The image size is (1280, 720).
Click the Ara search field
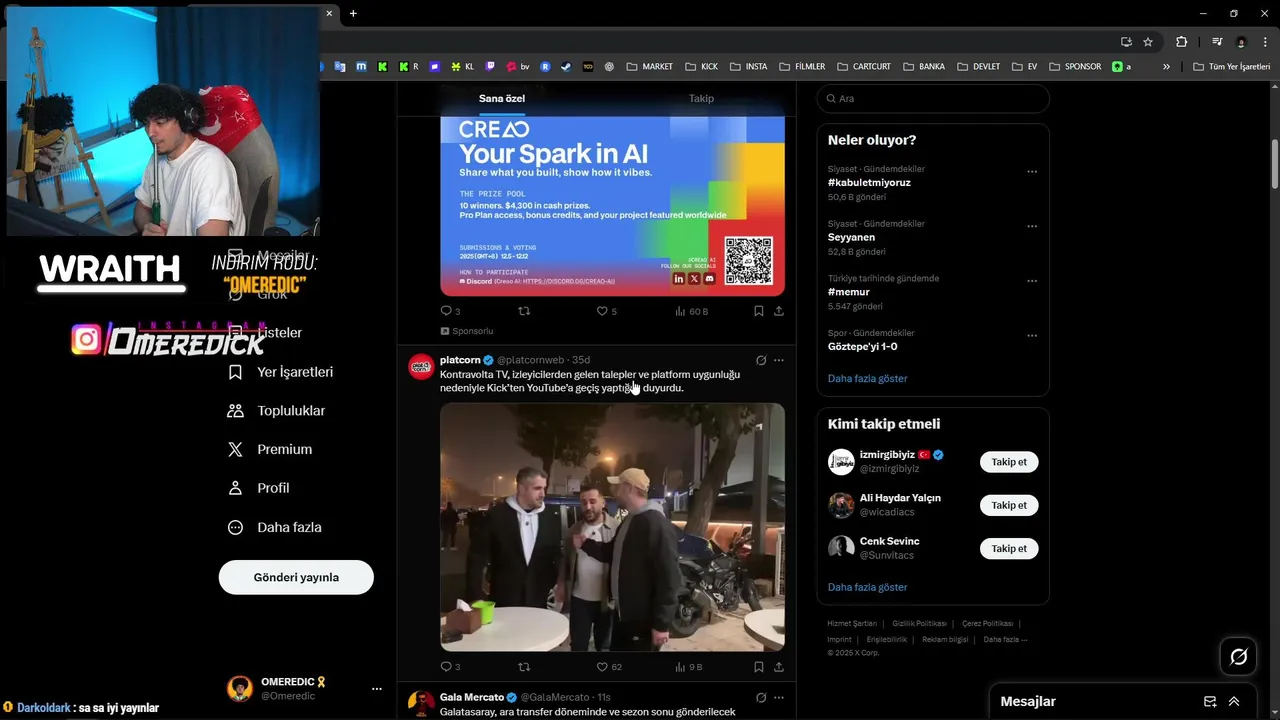(933, 99)
